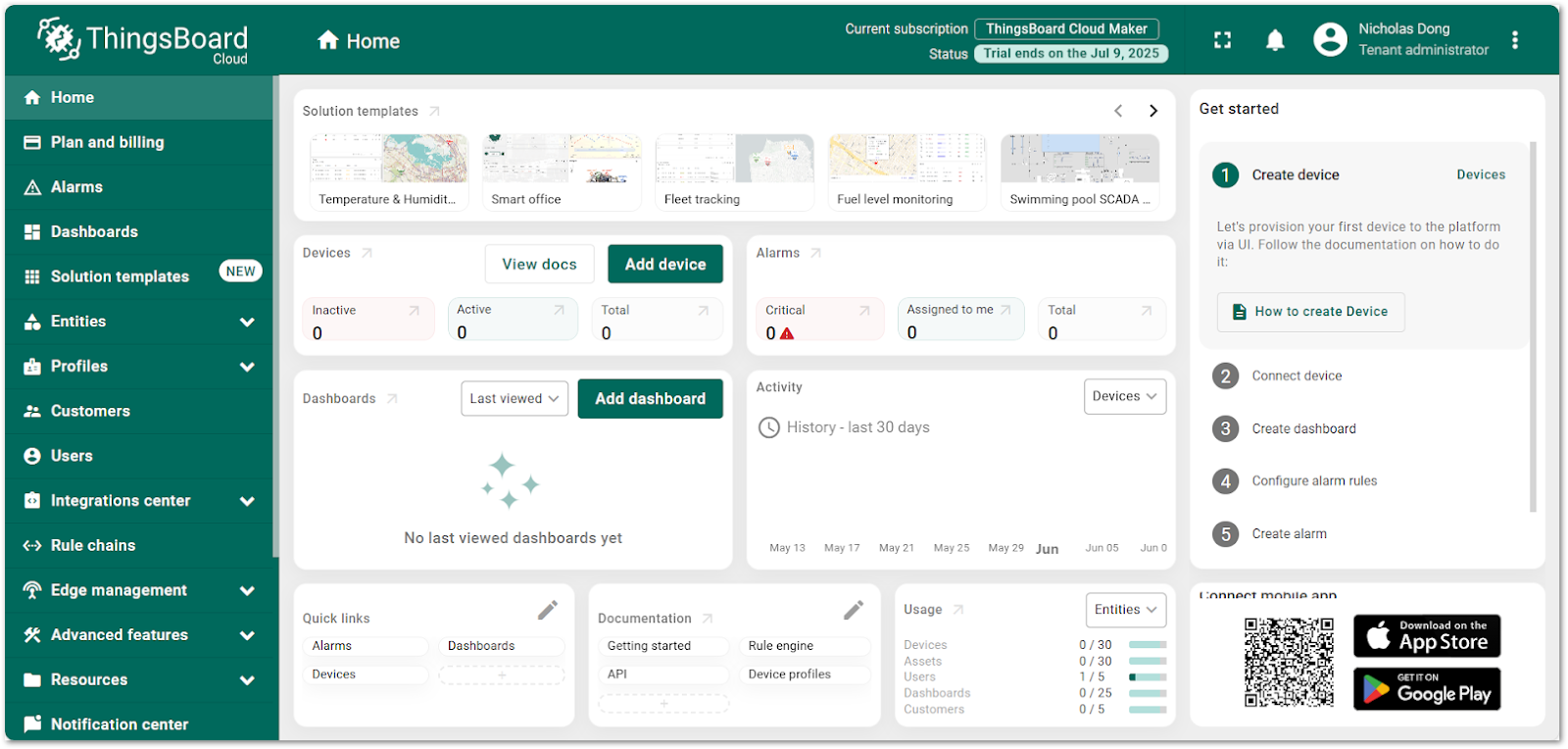Click step 2 circle Connect device
1568x749 pixels.
[x=1225, y=375]
